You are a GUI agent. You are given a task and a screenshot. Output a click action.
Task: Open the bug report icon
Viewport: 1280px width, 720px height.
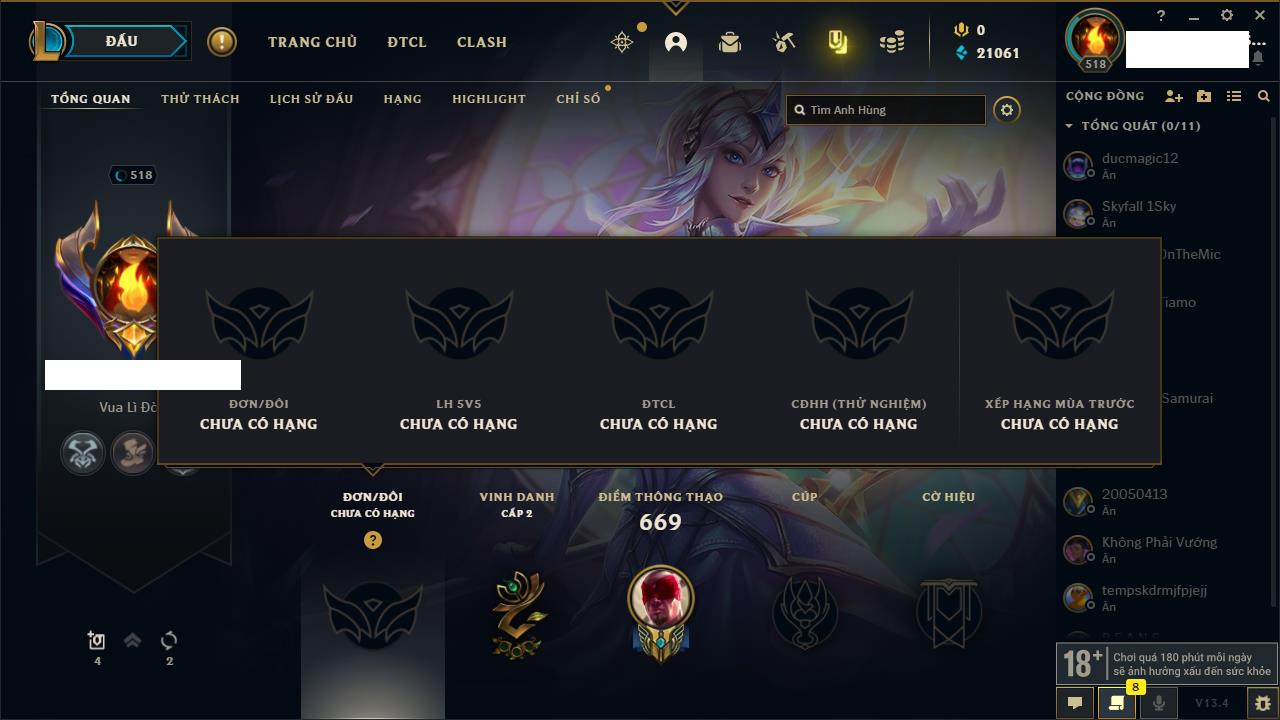tap(1263, 703)
